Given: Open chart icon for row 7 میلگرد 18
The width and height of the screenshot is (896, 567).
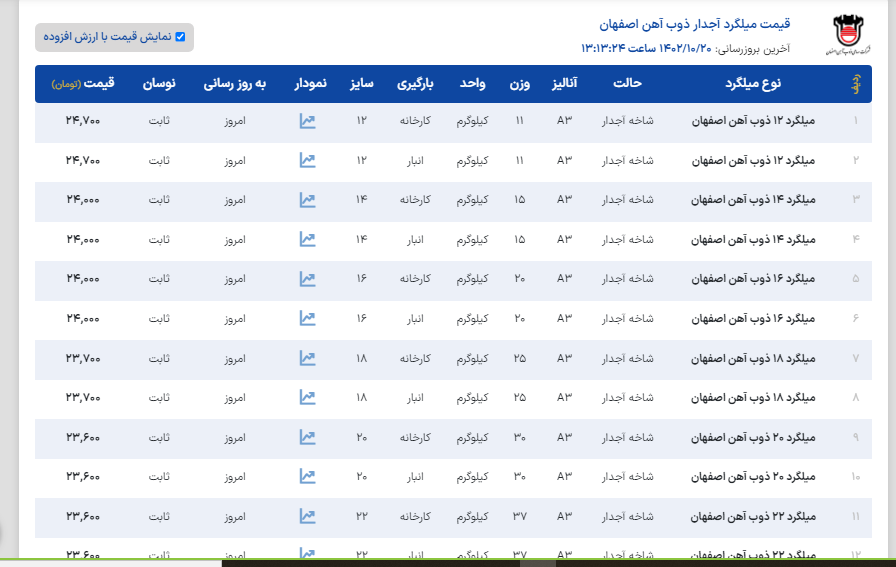Looking at the screenshot, I should (307, 358).
